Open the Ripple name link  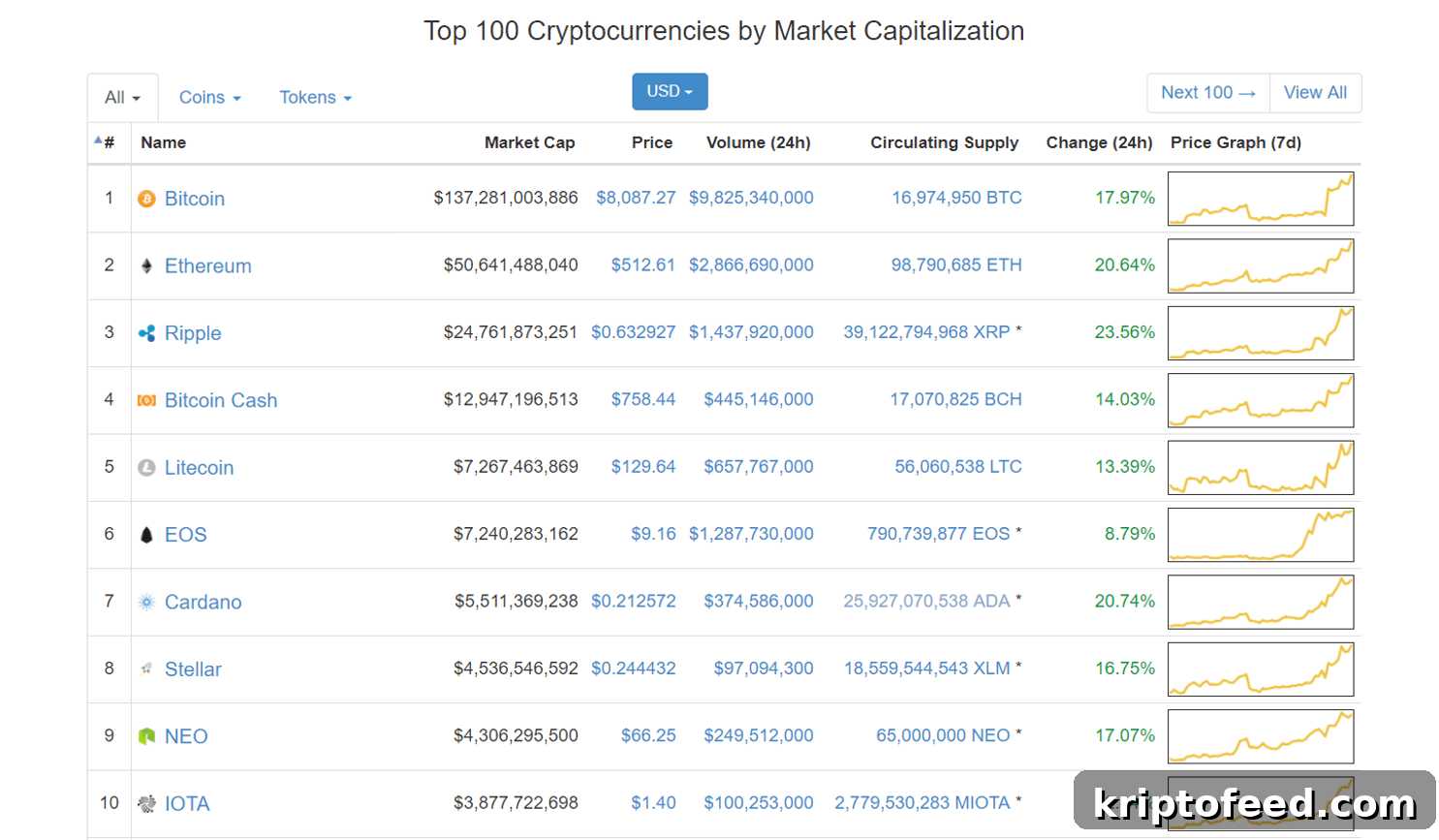pos(193,333)
